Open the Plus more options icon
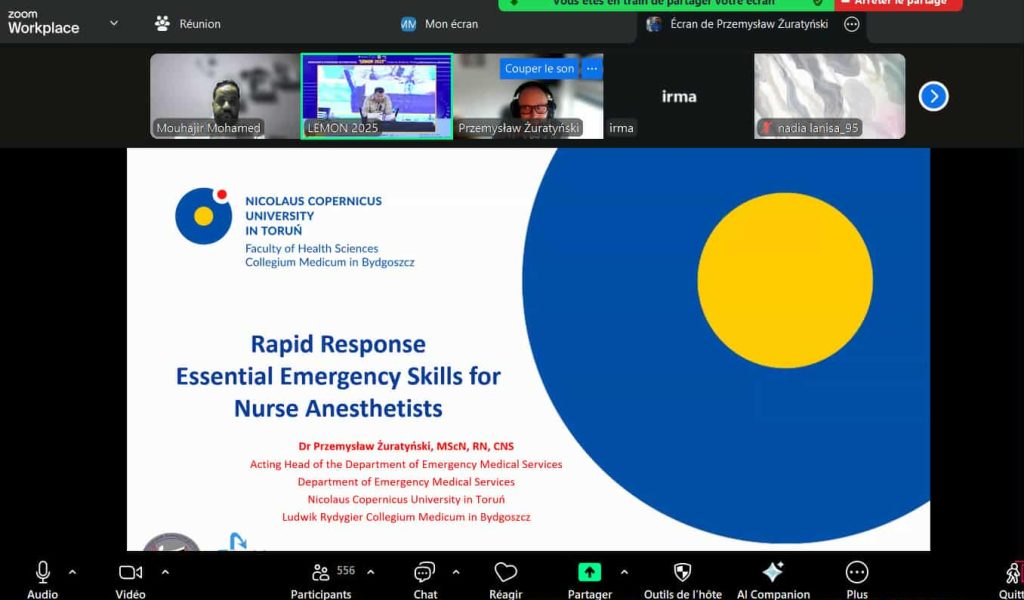 (x=857, y=572)
